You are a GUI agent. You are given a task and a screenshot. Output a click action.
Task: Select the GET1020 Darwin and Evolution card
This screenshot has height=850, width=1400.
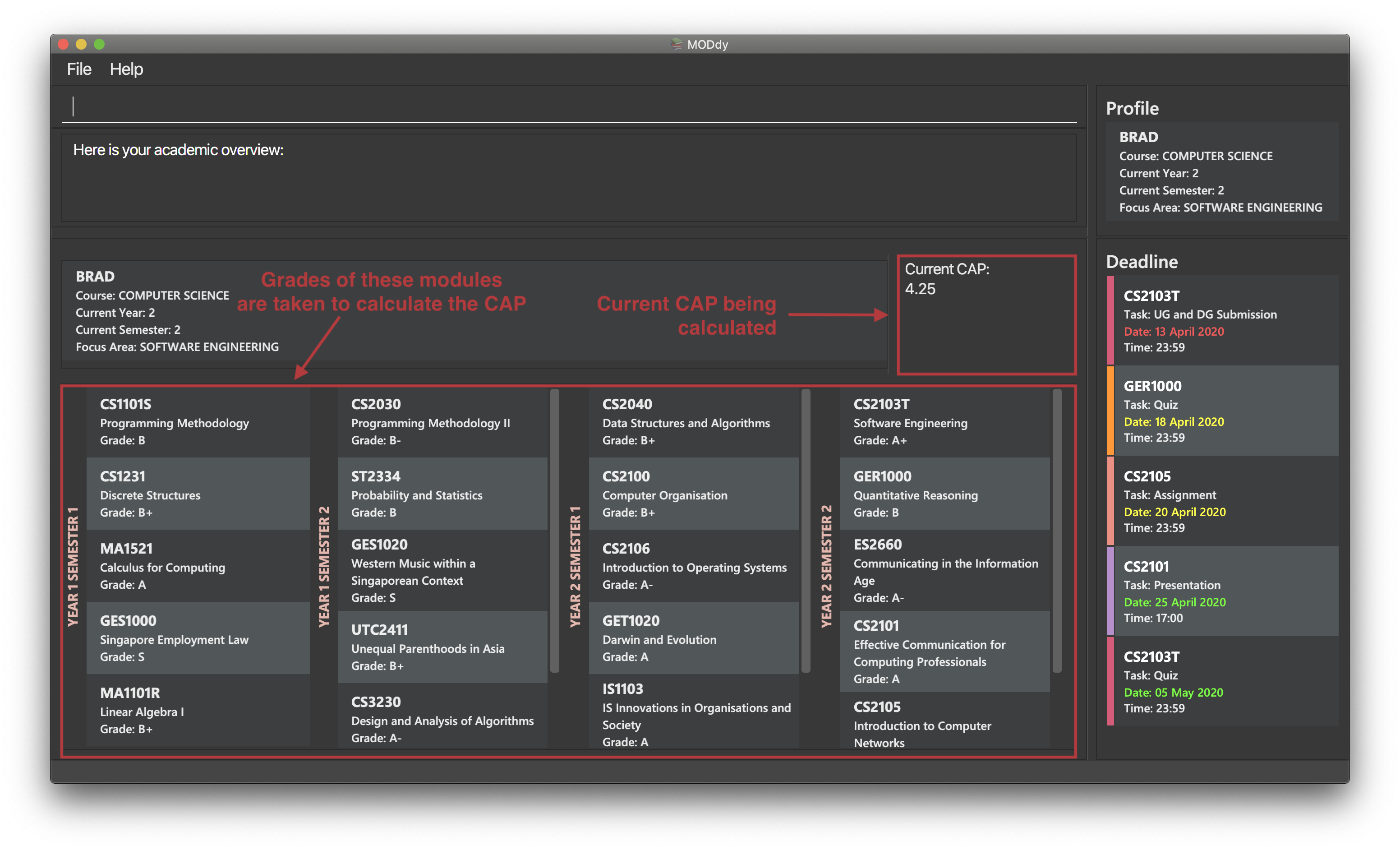click(x=694, y=638)
